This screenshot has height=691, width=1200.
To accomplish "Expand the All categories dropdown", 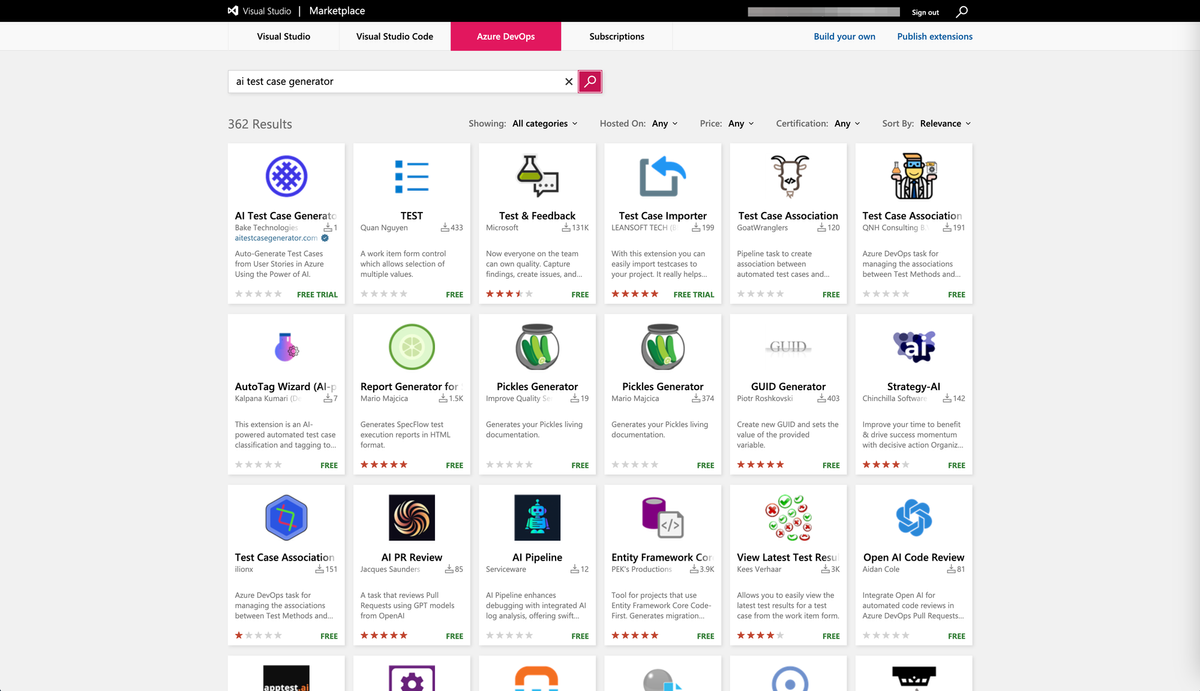I will point(545,124).
